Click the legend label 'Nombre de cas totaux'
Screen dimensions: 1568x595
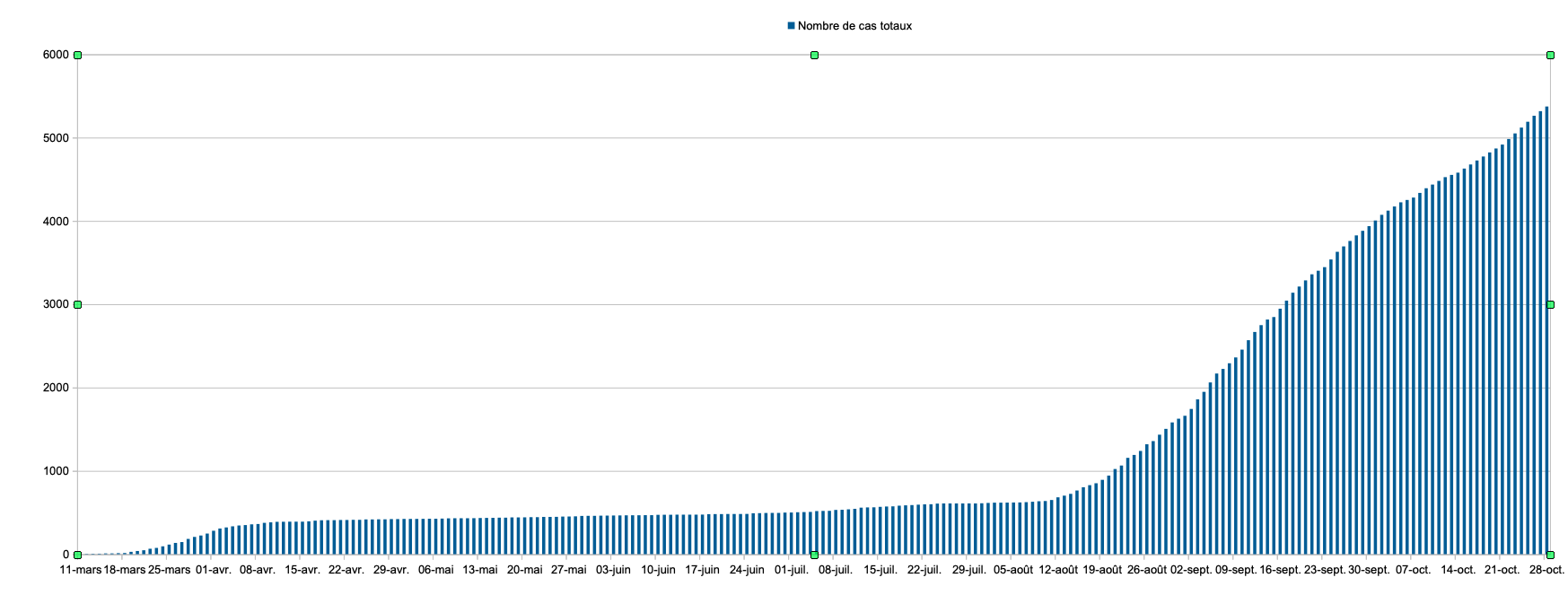(x=854, y=26)
